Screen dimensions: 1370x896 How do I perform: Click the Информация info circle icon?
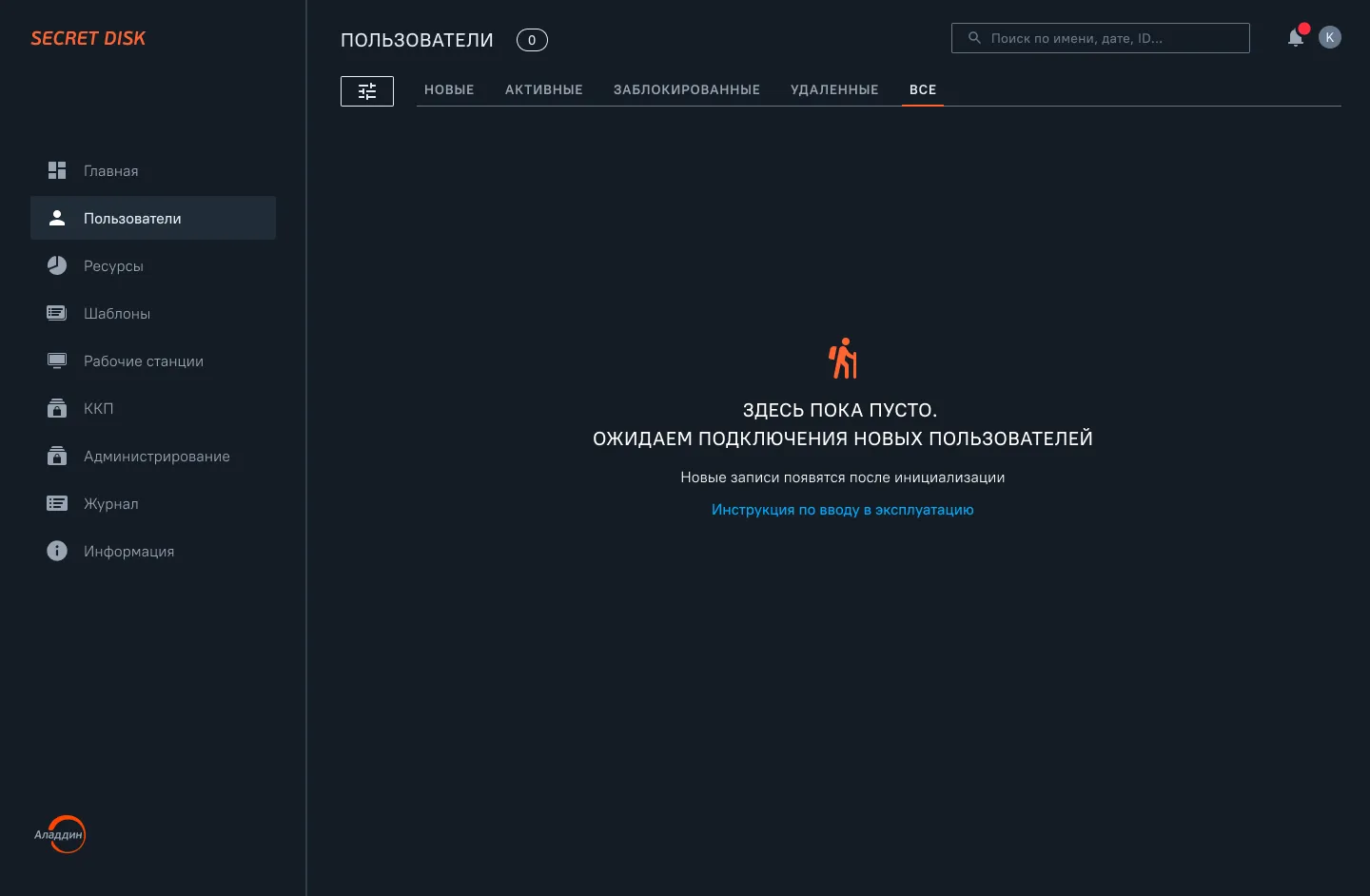tap(57, 551)
